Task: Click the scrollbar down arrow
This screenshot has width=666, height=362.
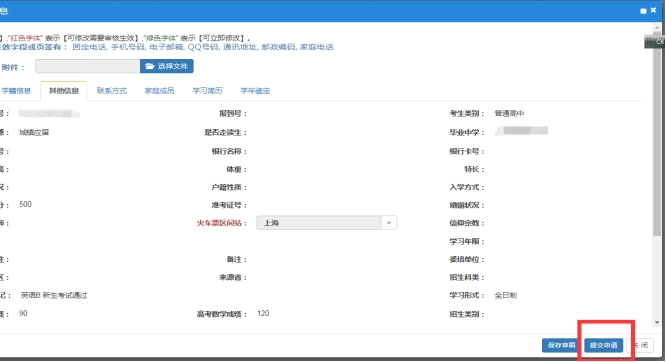Action: click(657, 322)
